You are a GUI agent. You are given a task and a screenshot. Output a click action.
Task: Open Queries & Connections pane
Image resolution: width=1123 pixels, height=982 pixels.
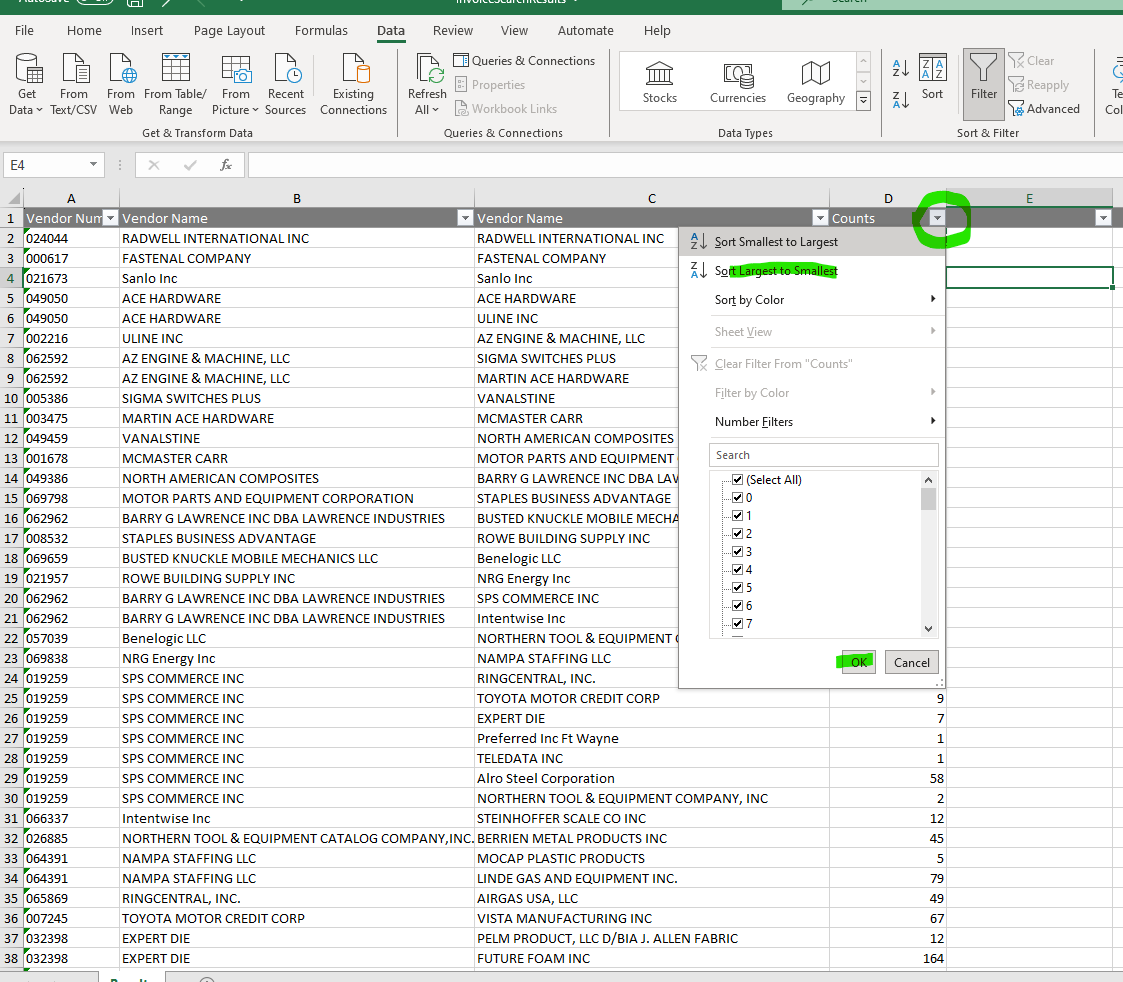point(524,61)
